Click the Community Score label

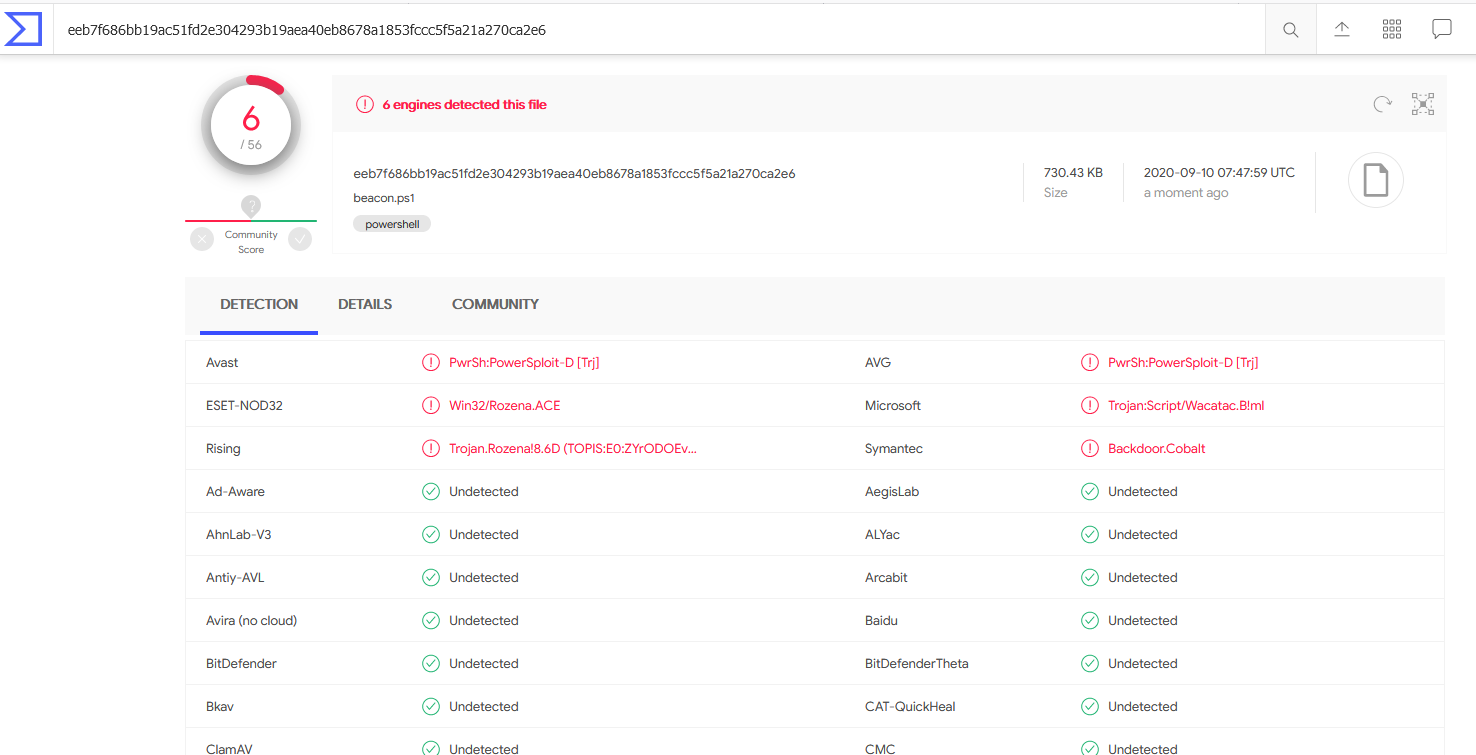coord(251,242)
